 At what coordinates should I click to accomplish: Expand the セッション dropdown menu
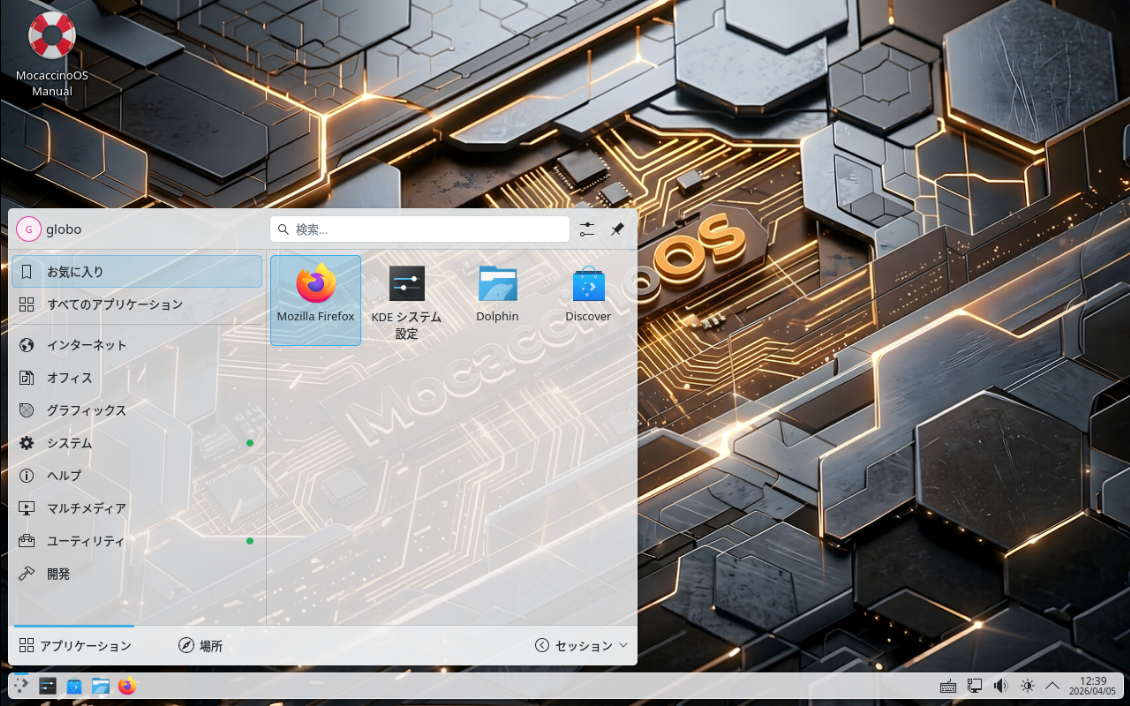(582, 646)
